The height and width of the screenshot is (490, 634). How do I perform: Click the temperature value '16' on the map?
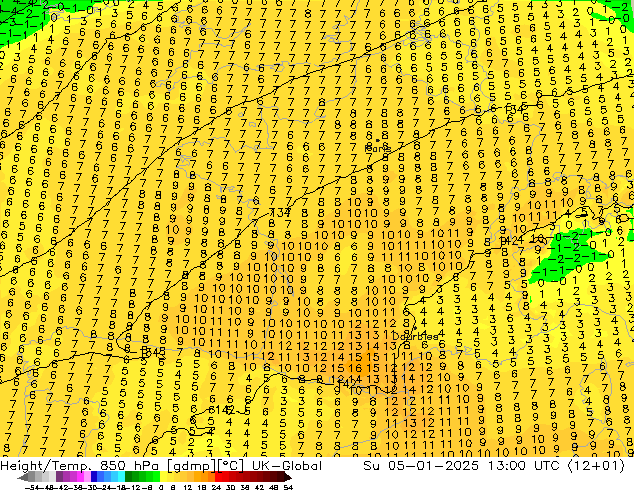[355, 368]
